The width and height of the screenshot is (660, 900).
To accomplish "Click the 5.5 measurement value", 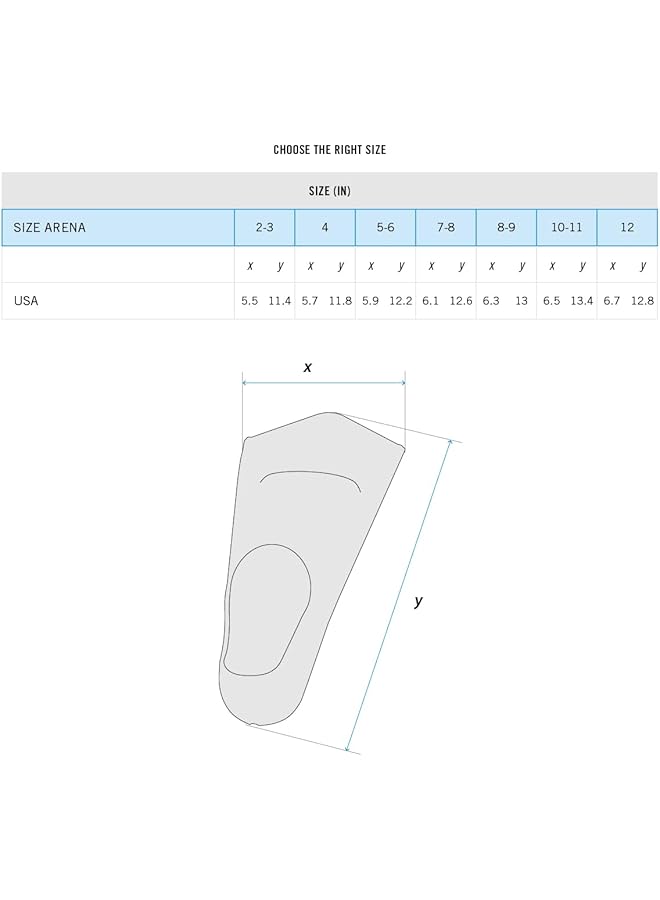I will coord(249,300).
